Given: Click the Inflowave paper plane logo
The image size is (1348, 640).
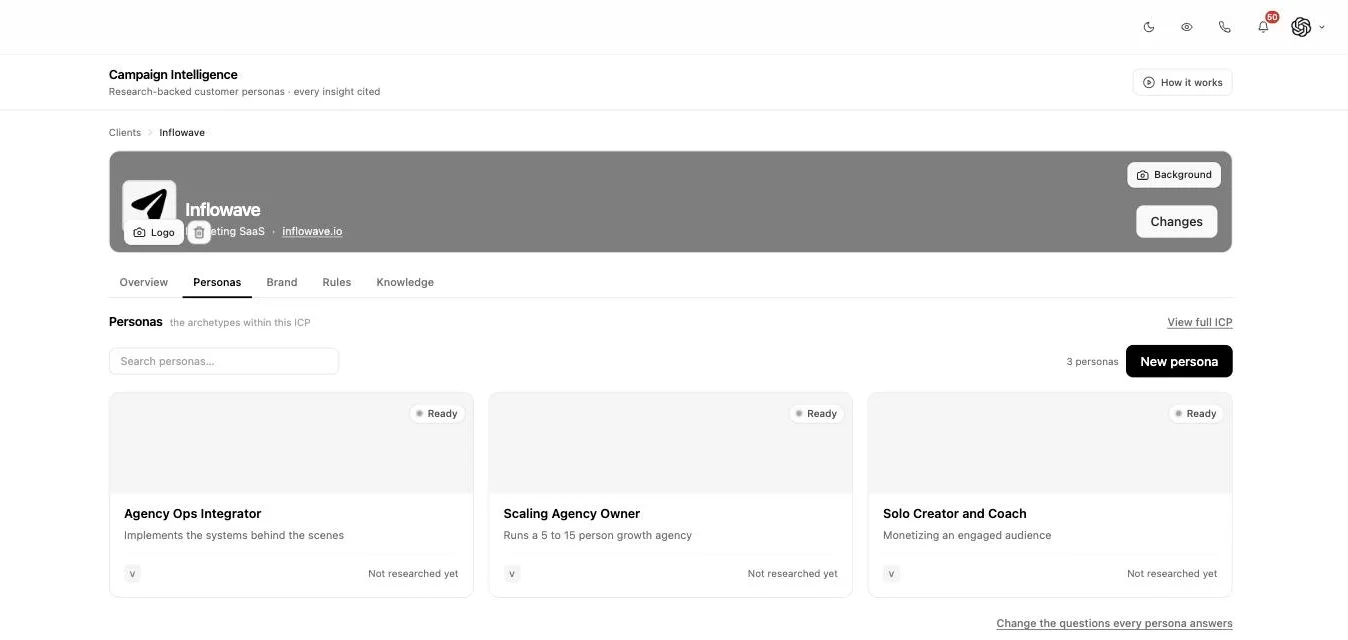Looking at the screenshot, I should pyautogui.click(x=149, y=203).
